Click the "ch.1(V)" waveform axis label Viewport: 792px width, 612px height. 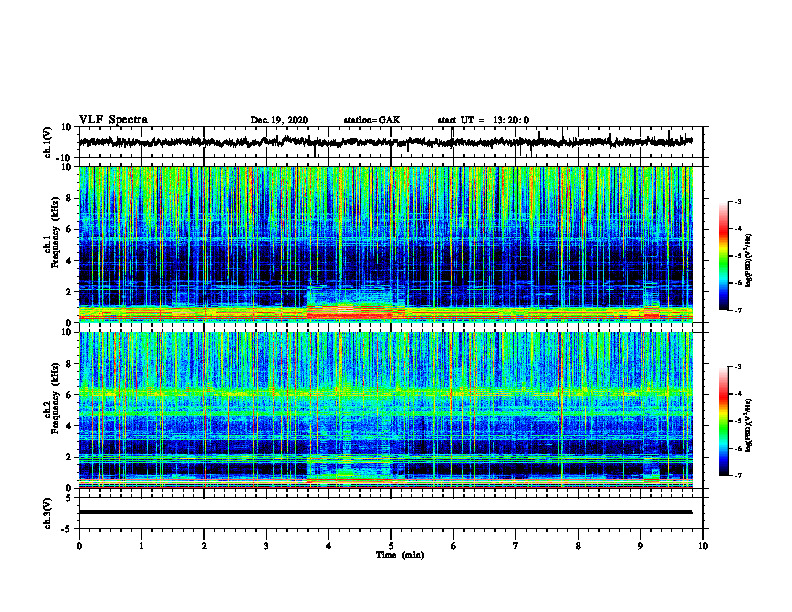tap(48, 142)
